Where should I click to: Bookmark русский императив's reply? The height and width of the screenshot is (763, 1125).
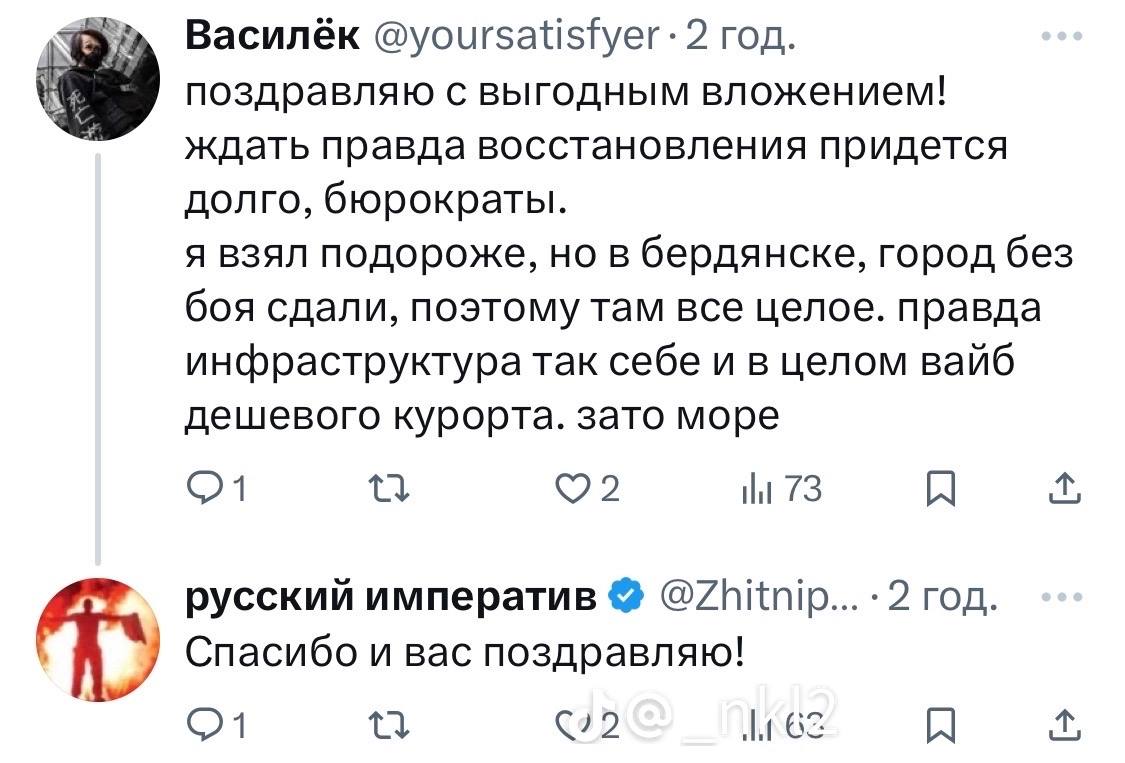(937, 722)
